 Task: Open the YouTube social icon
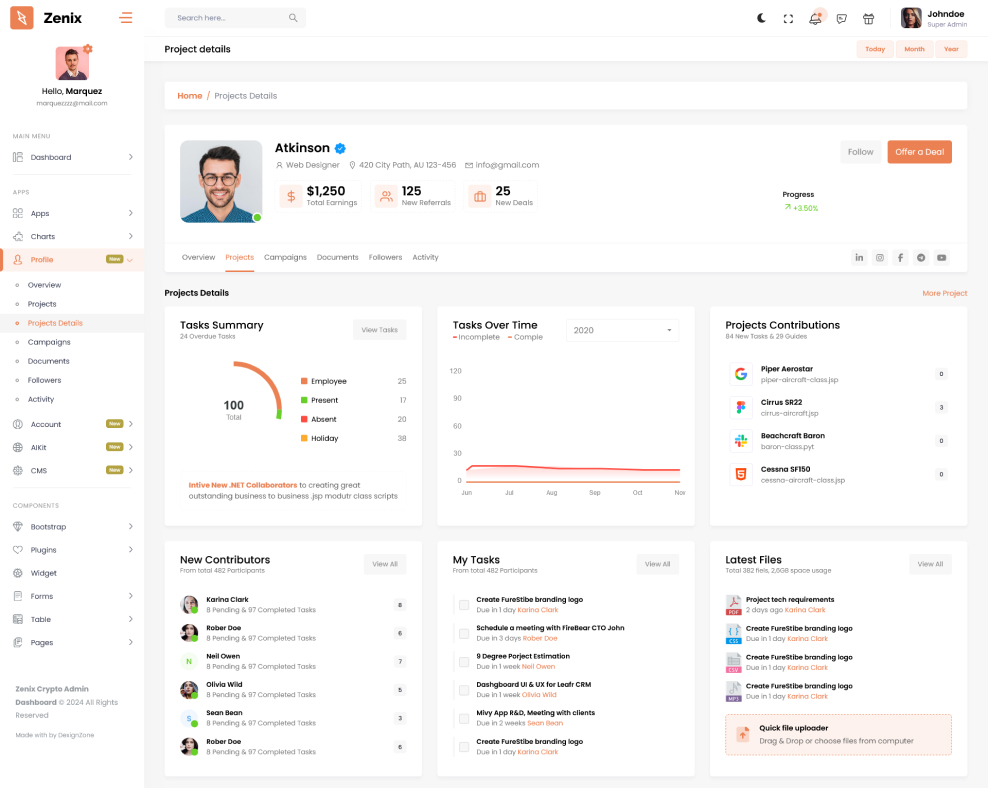941,258
